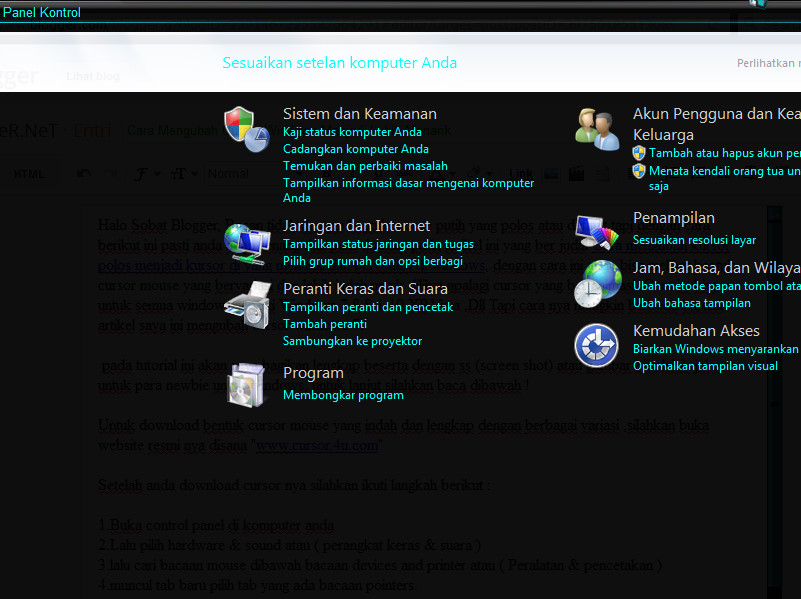Open Kaji status komputer Anda

(352, 132)
